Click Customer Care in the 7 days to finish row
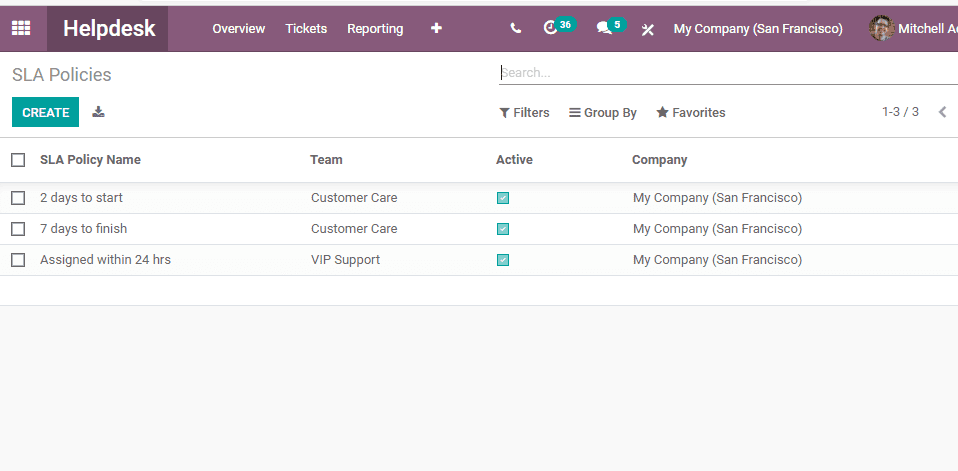The width and height of the screenshot is (958, 471). click(x=354, y=229)
